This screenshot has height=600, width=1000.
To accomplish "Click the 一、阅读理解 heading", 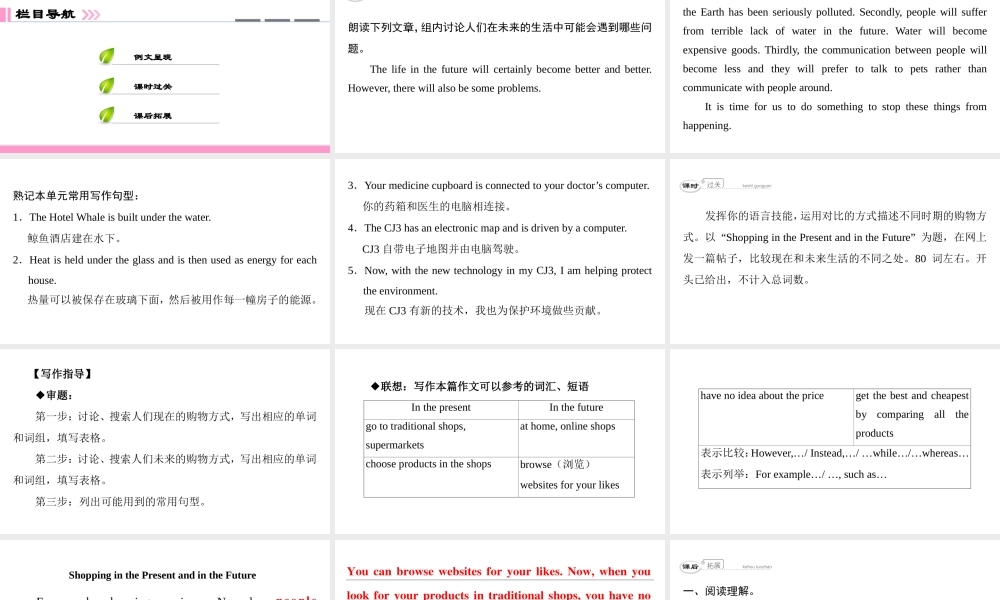I will click(x=719, y=591).
